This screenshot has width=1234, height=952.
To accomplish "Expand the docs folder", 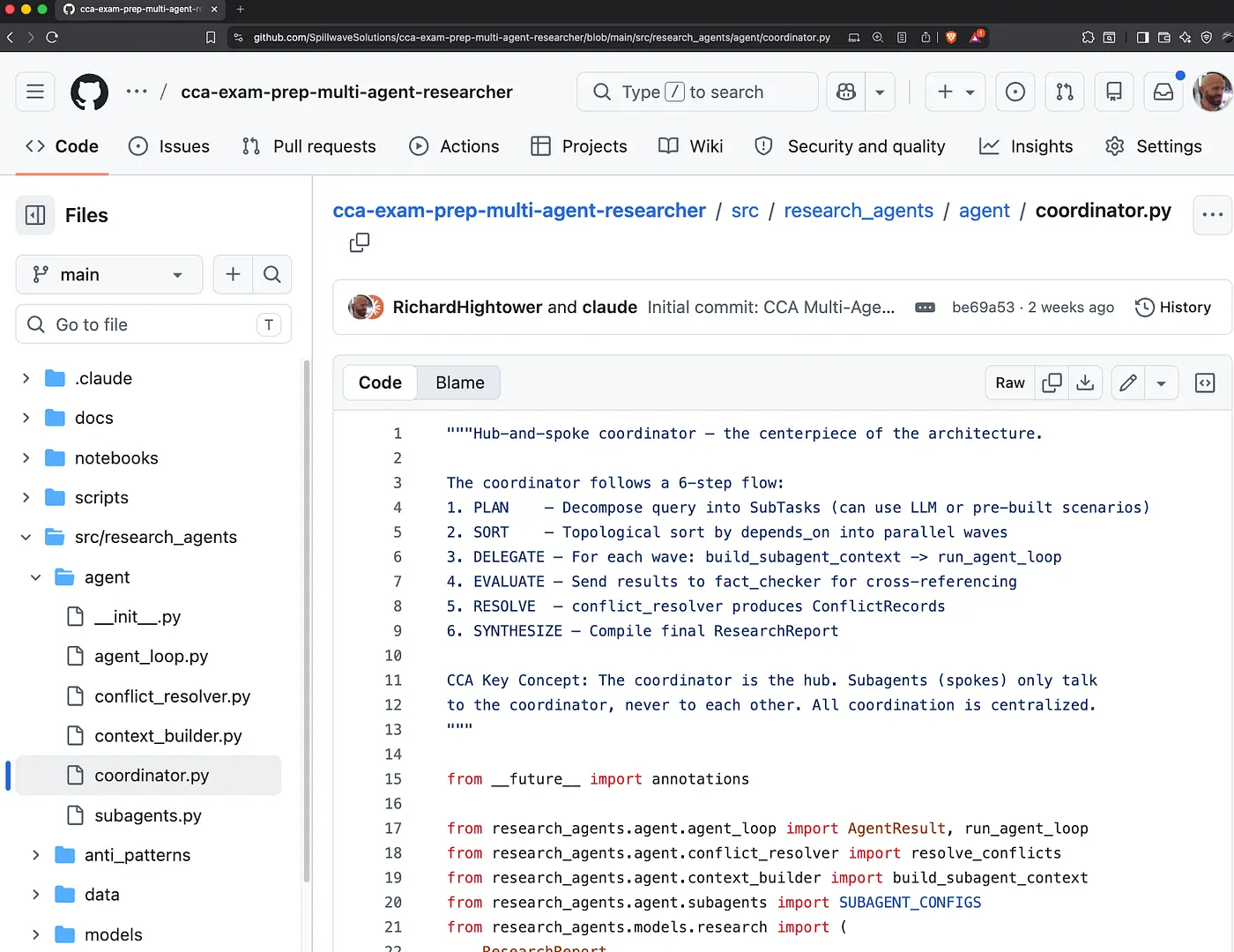I will click(26, 418).
